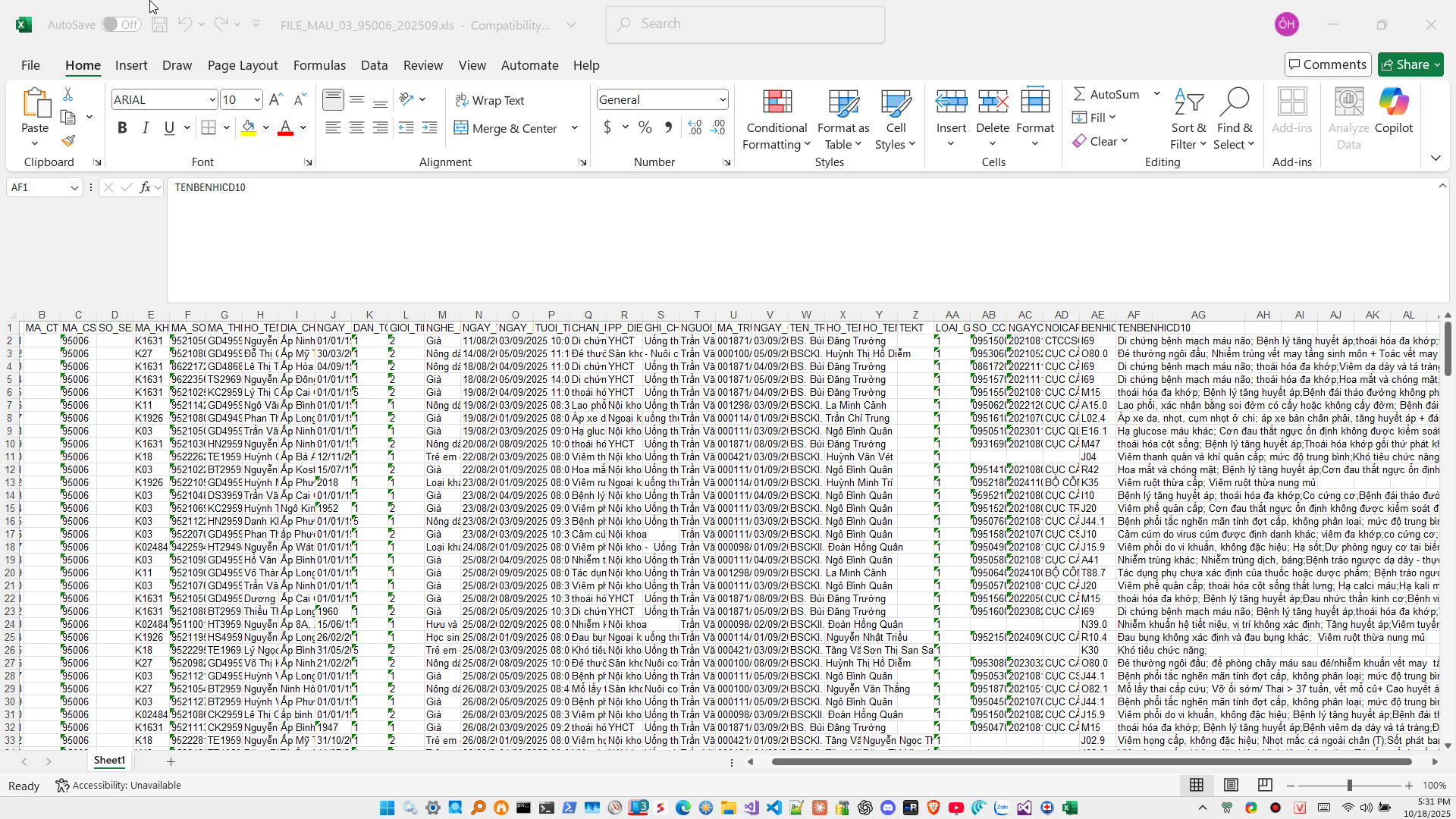Click the Borders icon

209,127
